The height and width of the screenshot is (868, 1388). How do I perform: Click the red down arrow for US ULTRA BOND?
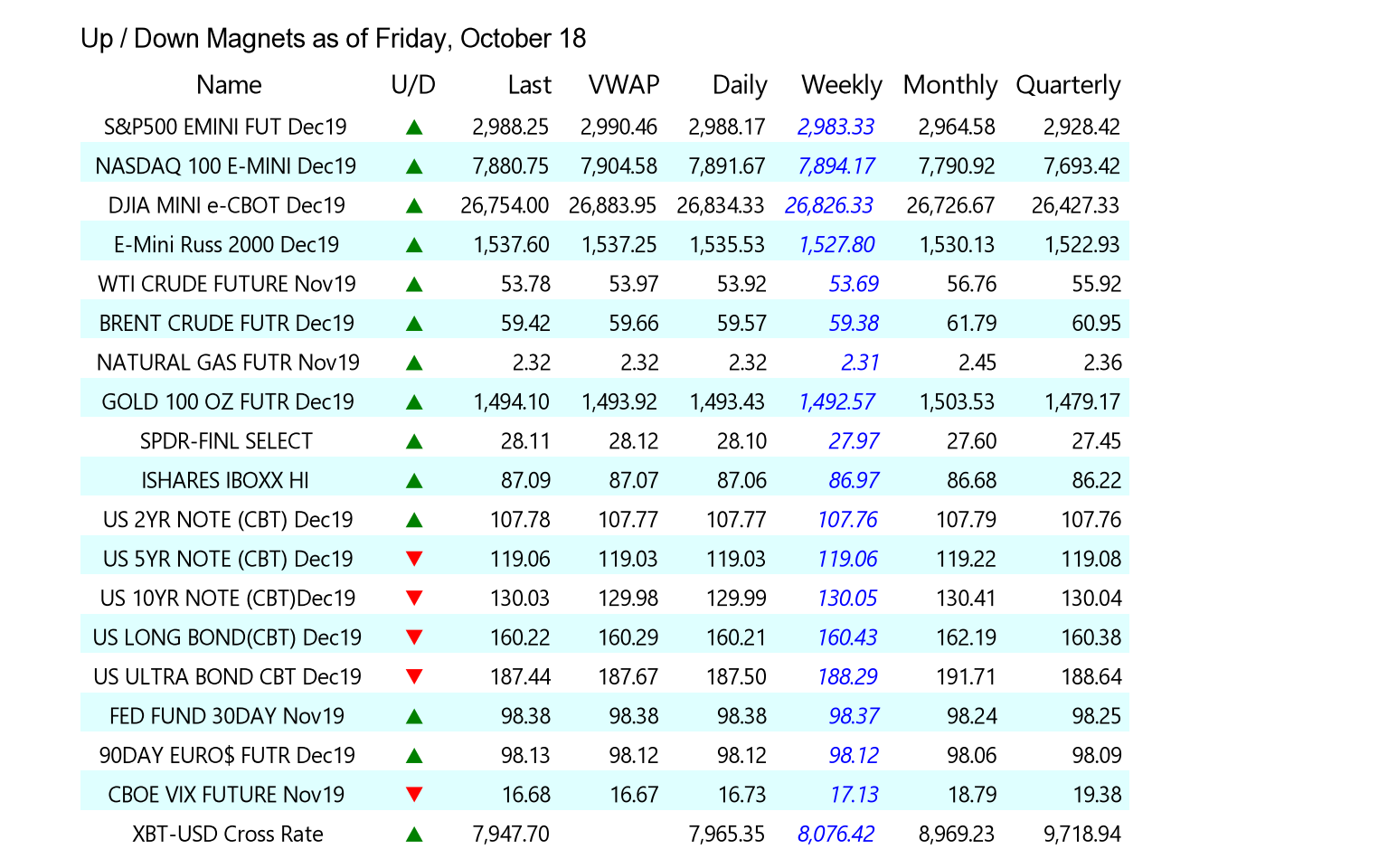414,676
